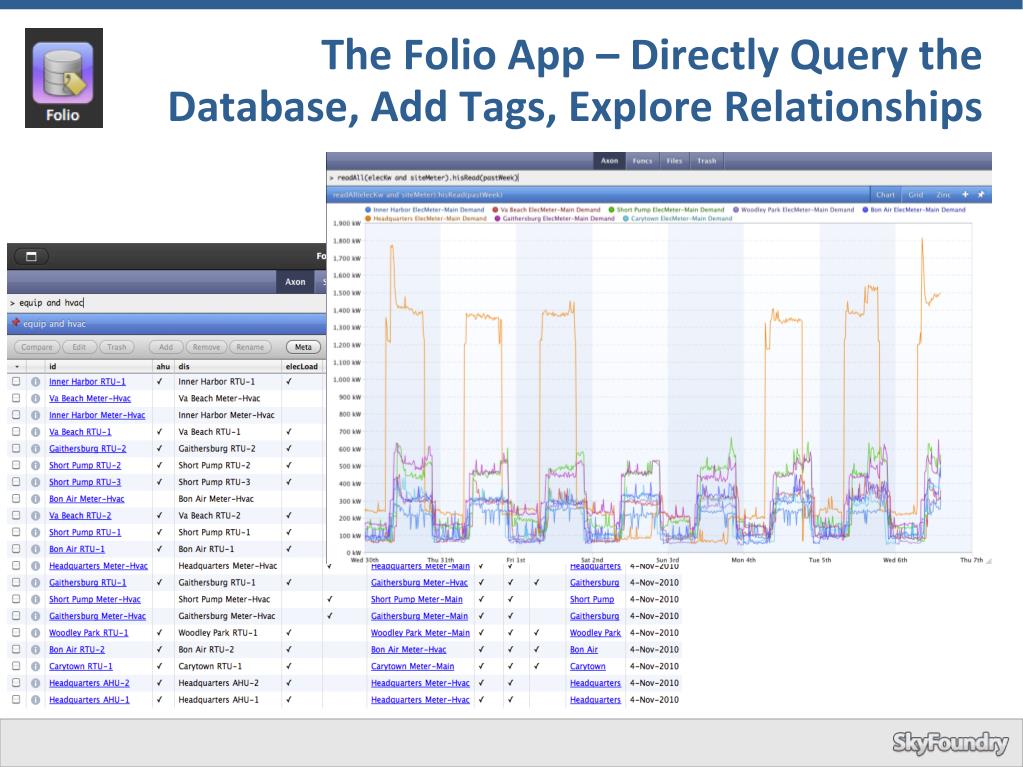Open the table header dropdown arrow
This screenshot has height=767, width=1023.
(16, 367)
